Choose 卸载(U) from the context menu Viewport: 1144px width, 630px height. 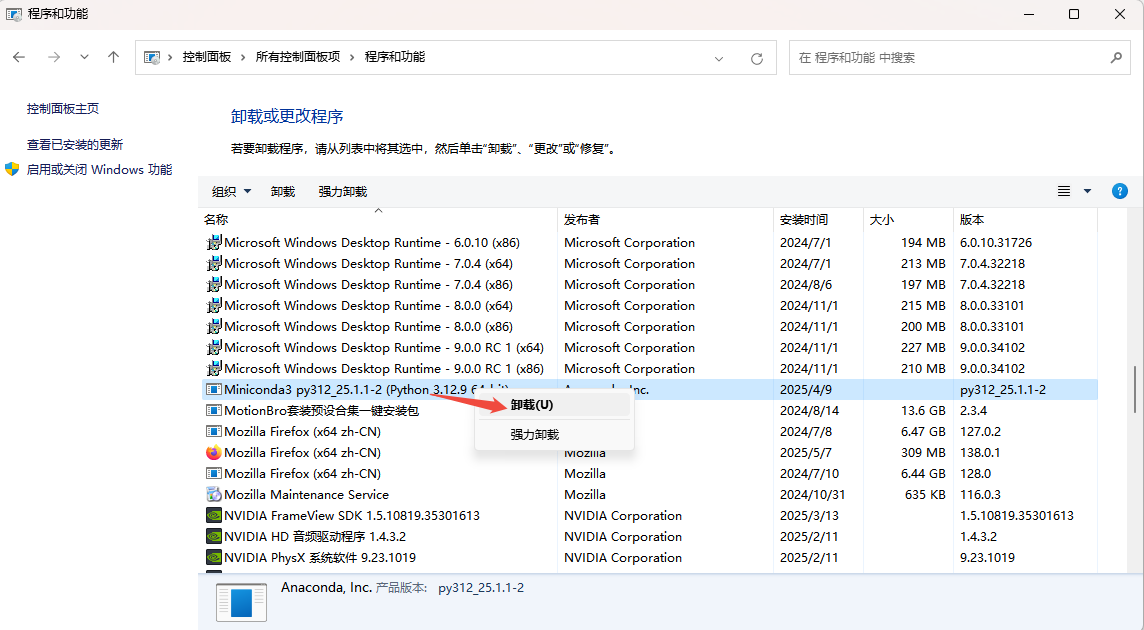[x=554, y=405]
